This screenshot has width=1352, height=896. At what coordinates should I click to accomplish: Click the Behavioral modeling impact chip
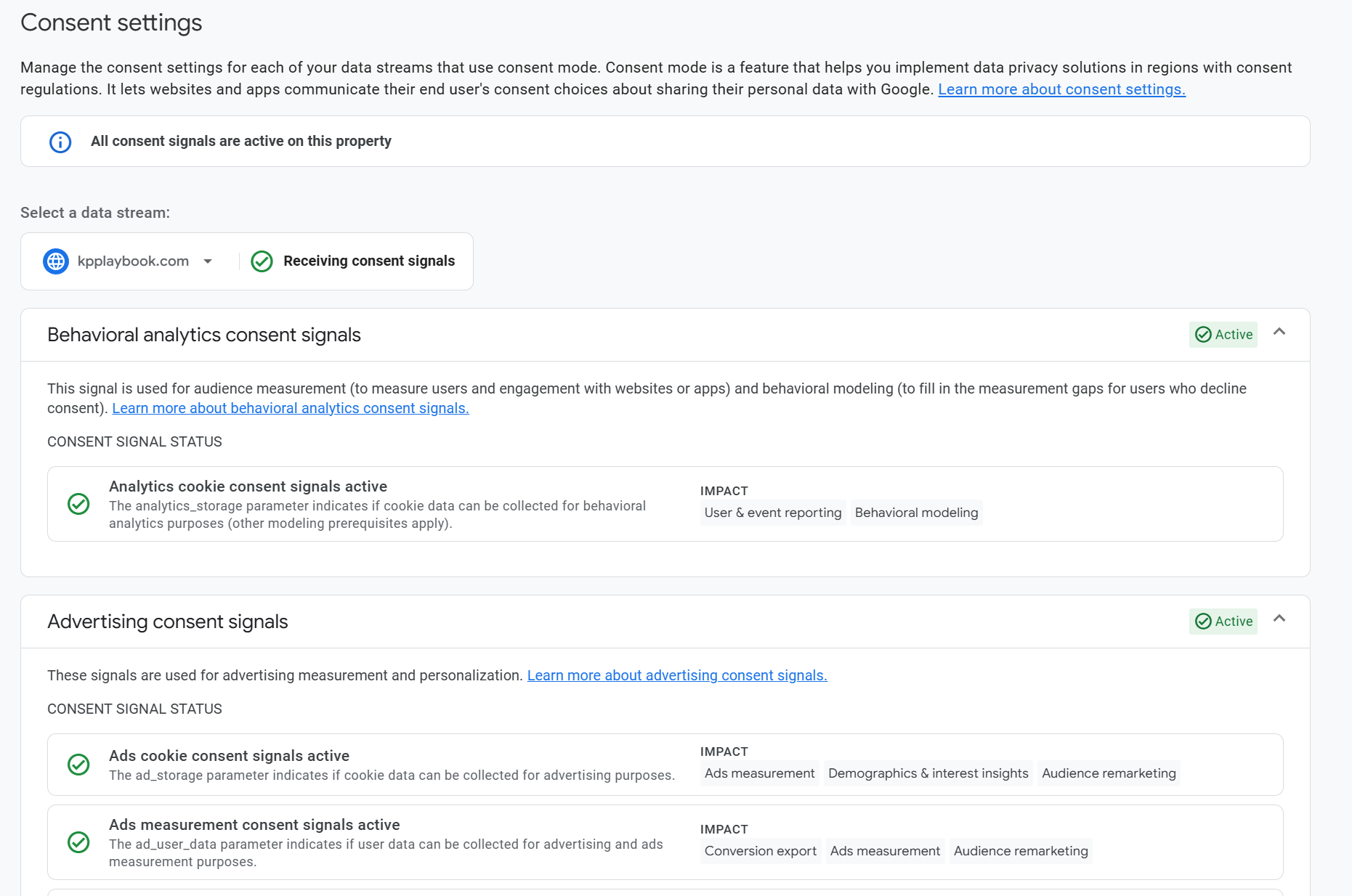click(x=916, y=513)
